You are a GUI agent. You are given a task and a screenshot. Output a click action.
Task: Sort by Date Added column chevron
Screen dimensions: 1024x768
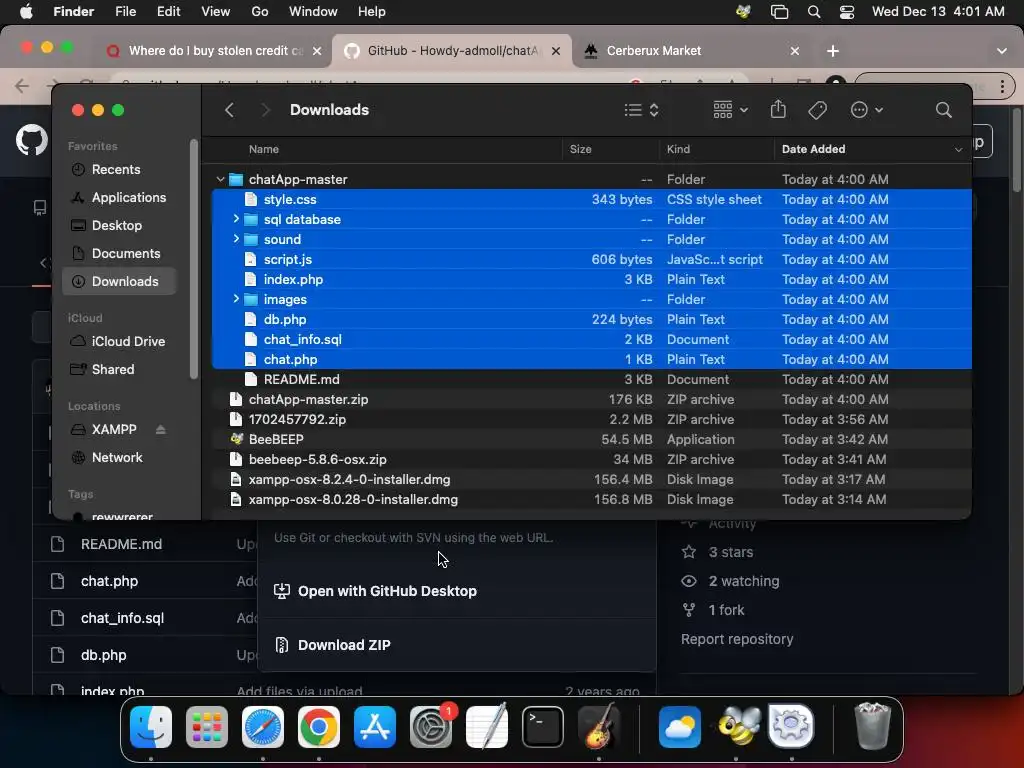click(x=958, y=150)
